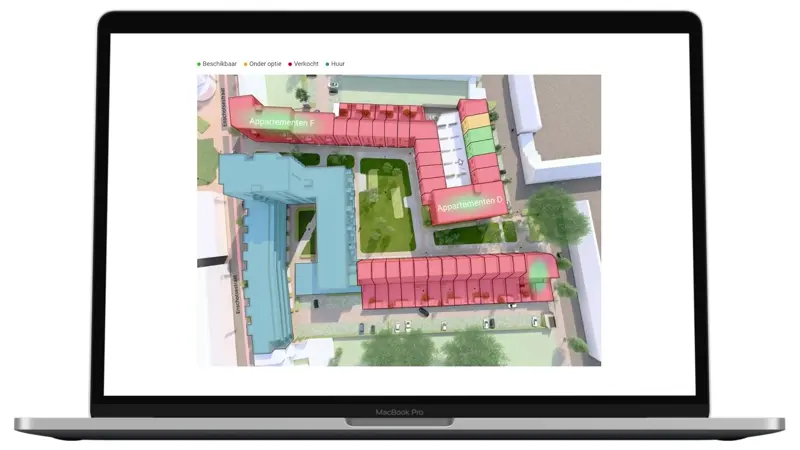Screen dimensions: 800x450
Task: Select the Onder optie legend label
Action: point(264,64)
